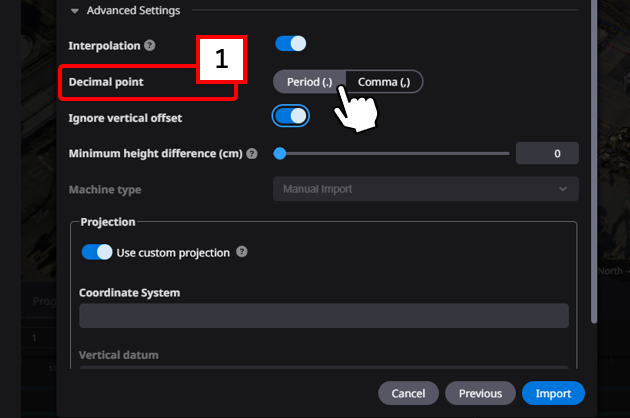
Task: Go back with the Previous button
Action: [480, 393]
